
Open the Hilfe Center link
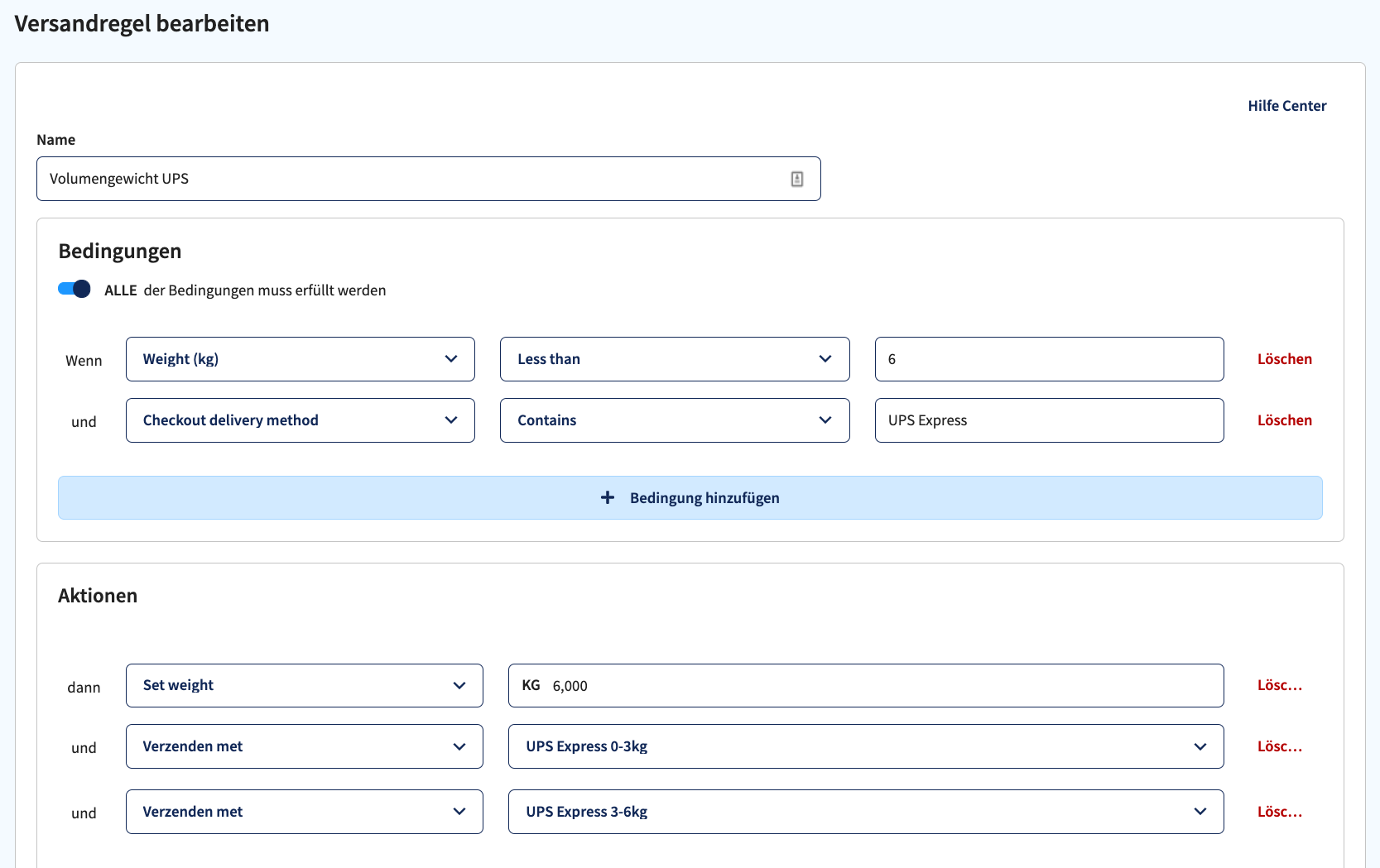point(1286,106)
